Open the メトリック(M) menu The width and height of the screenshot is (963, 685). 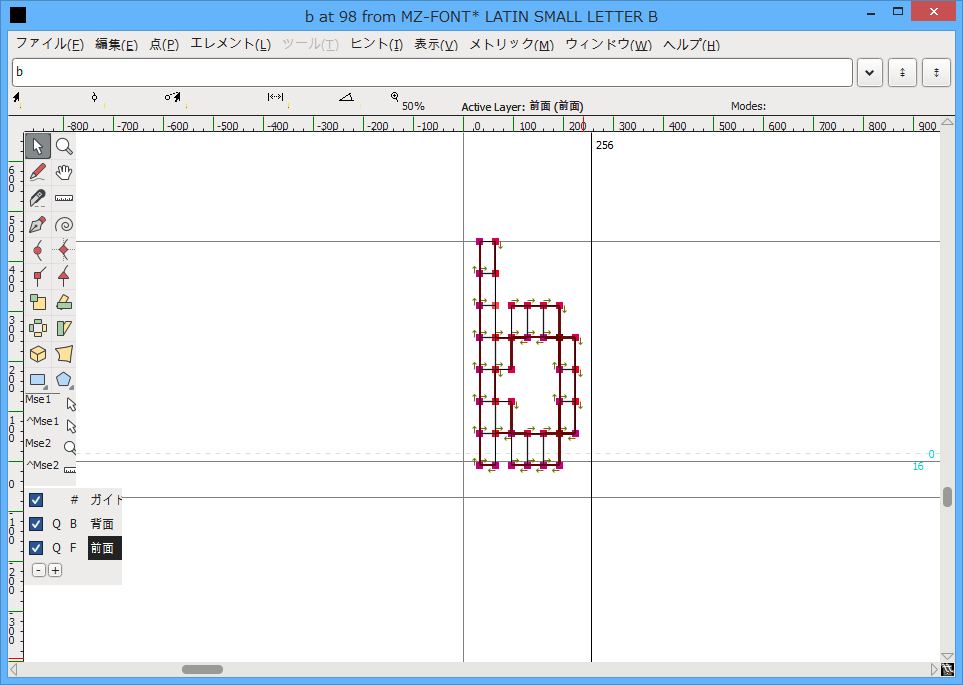tap(512, 44)
